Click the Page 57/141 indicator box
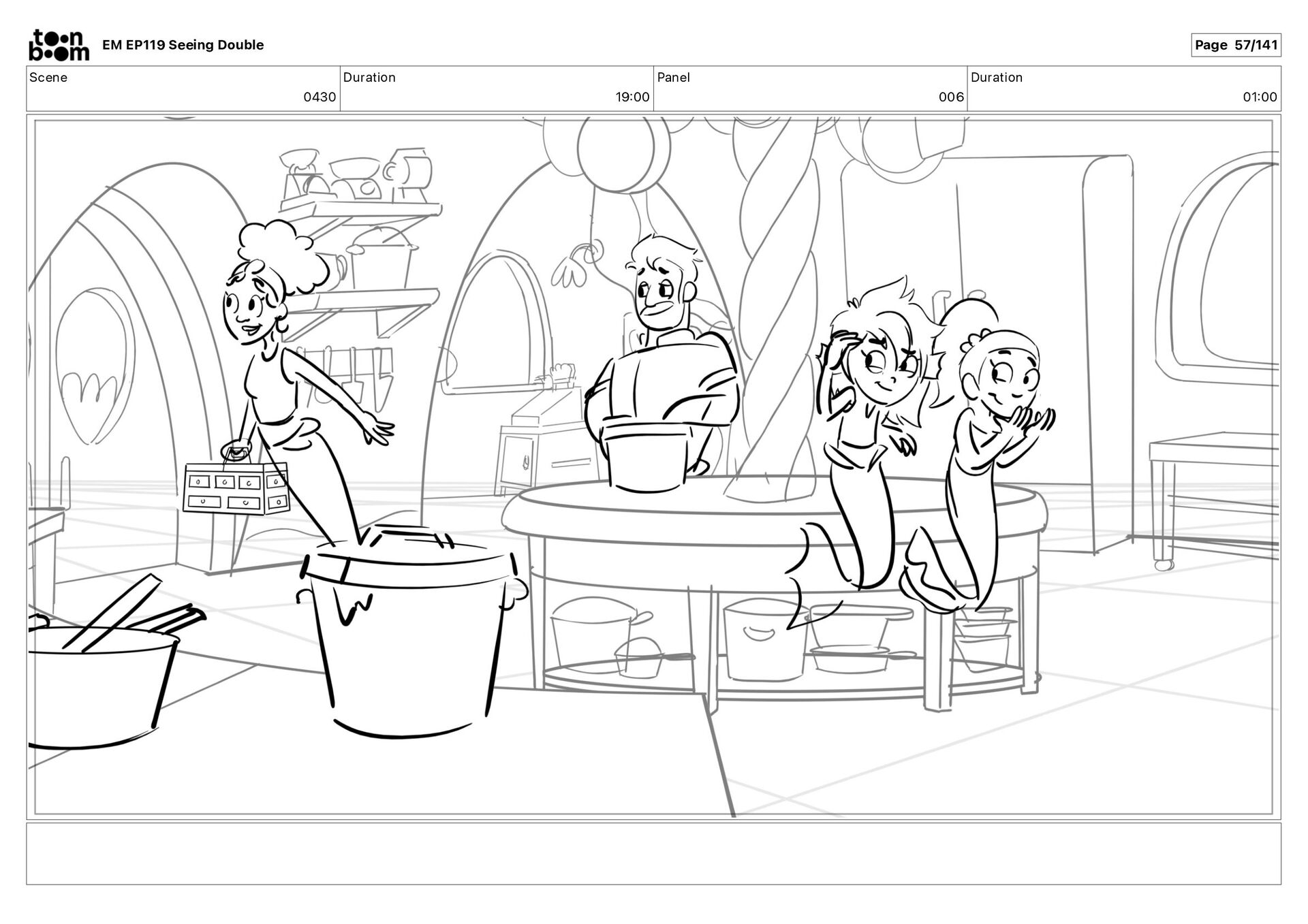The width and height of the screenshot is (1308, 924). click(x=1235, y=45)
